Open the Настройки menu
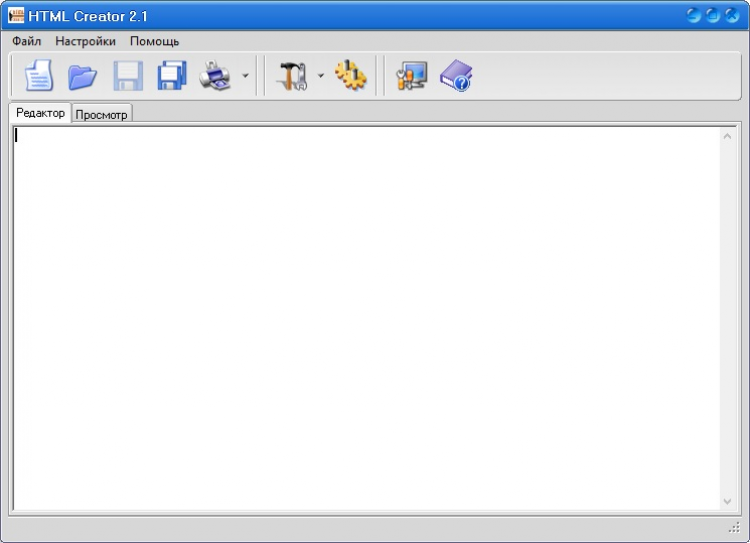 [85, 41]
